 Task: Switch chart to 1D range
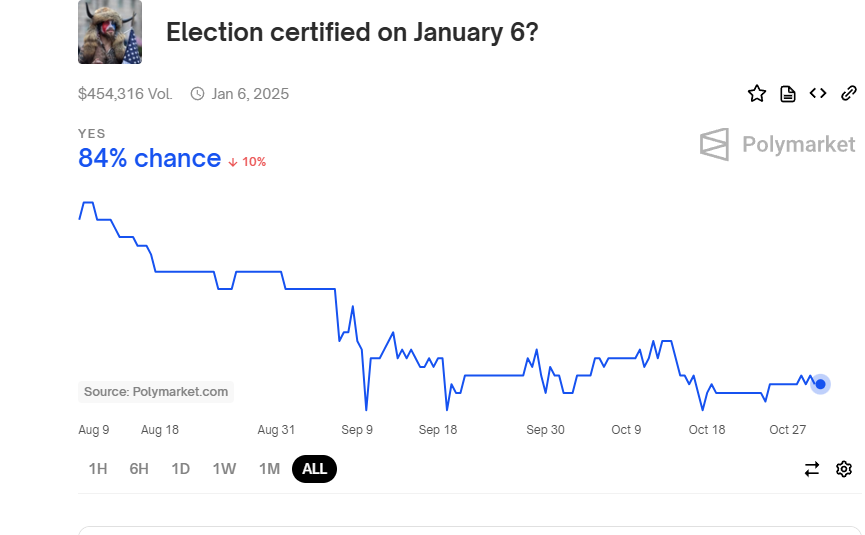[x=180, y=469]
